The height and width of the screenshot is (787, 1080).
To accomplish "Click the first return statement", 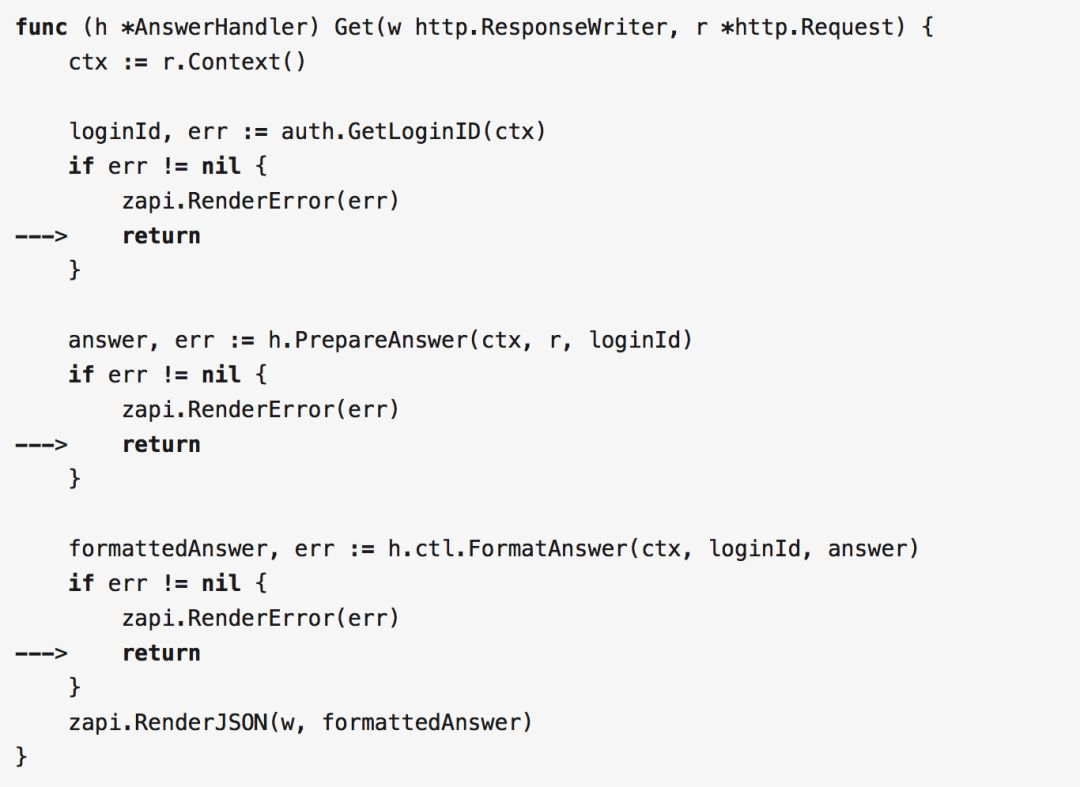I will [161, 236].
